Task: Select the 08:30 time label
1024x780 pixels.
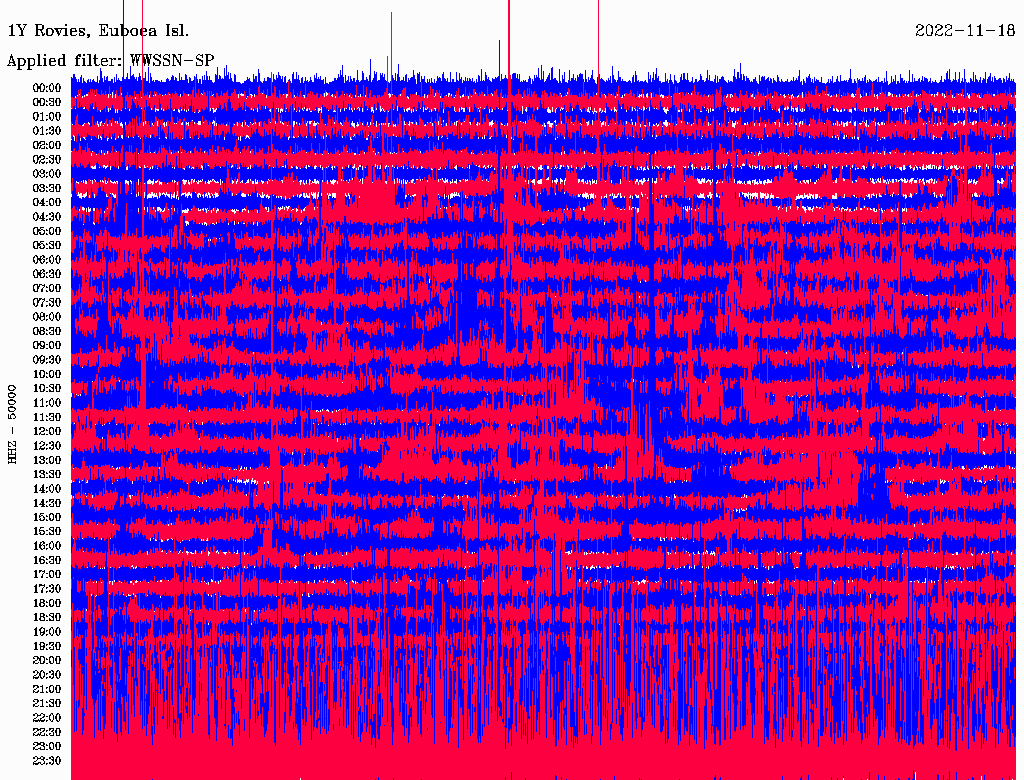Action: click(47, 331)
